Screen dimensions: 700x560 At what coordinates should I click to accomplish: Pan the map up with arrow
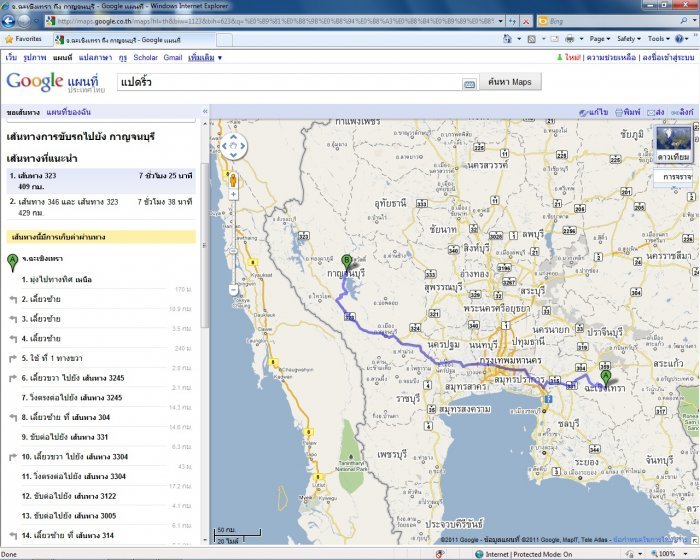pyautogui.click(x=233, y=137)
